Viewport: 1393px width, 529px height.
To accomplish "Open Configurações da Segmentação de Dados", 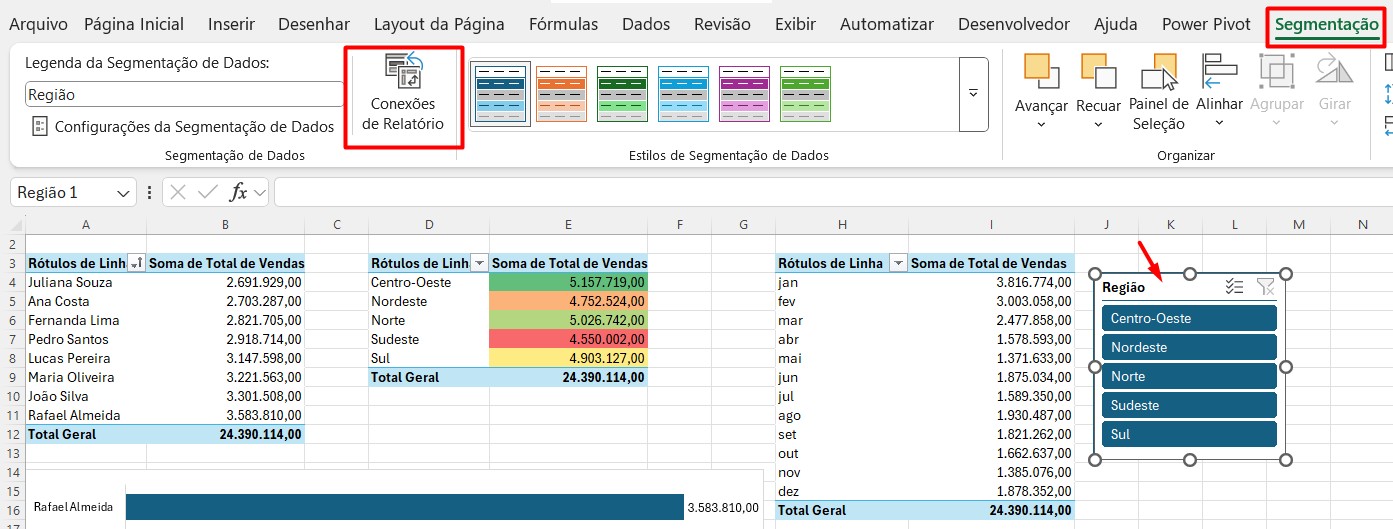I will click(183, 127).
